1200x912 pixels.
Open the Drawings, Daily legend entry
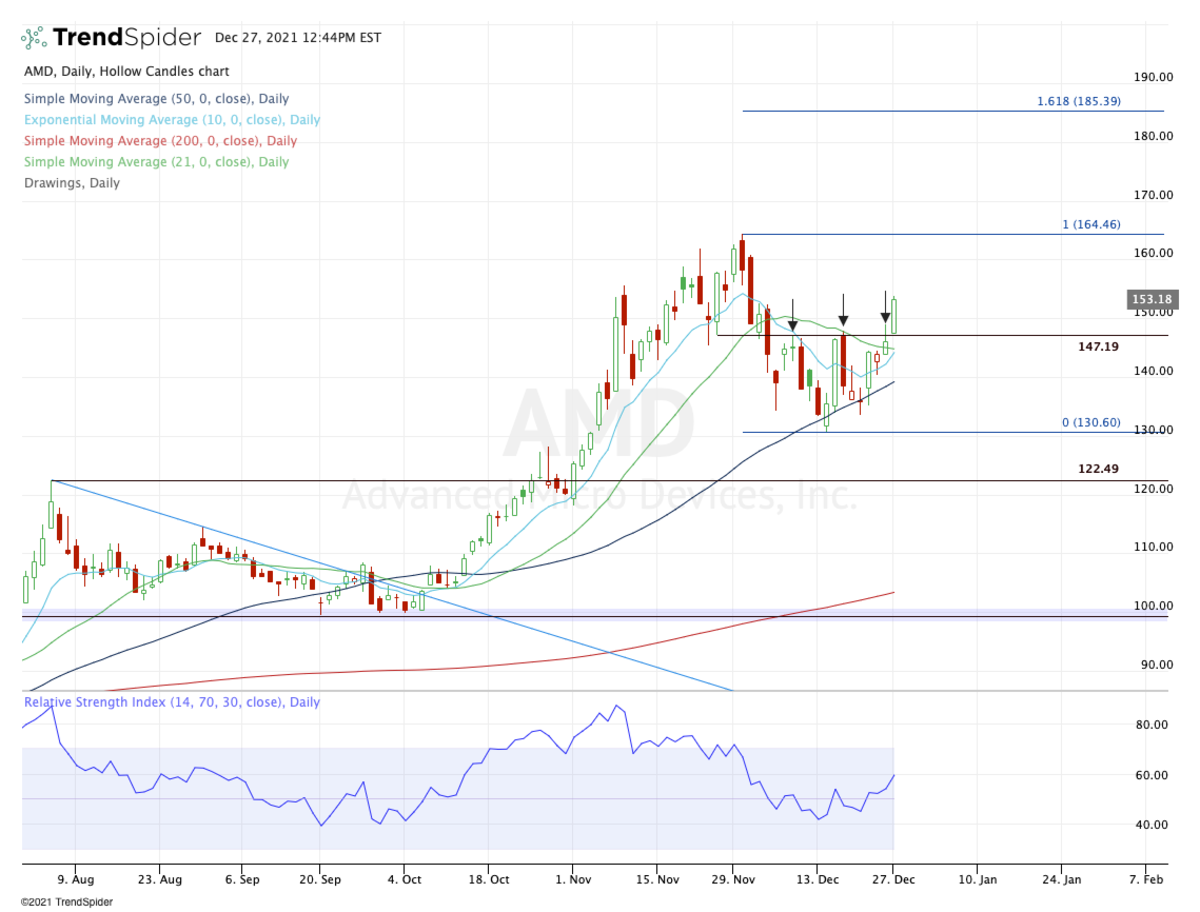(71, 183)
